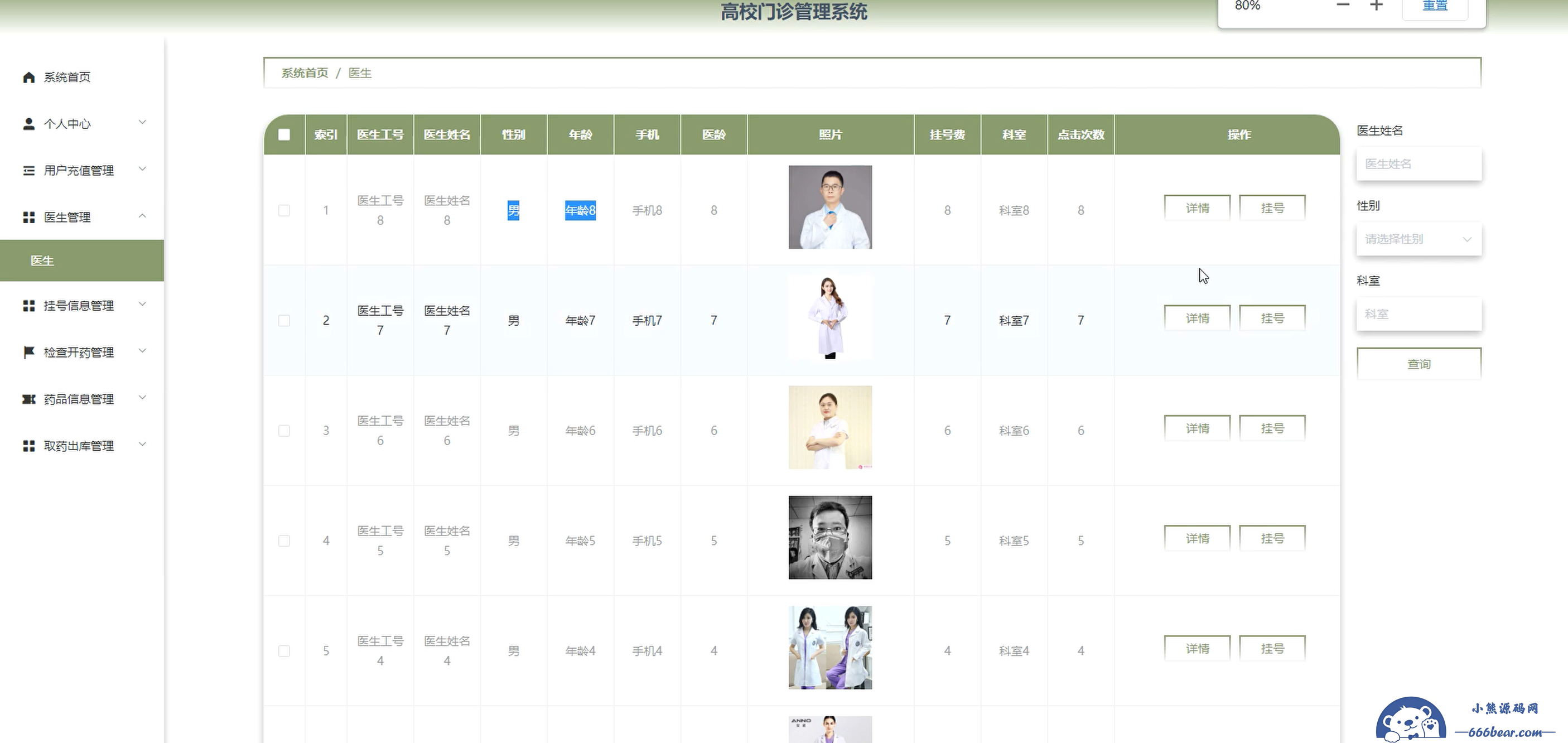Expand 用户充值管理 menu chevron
This screenshot has width=1568, height=743.
click(142, 169)
